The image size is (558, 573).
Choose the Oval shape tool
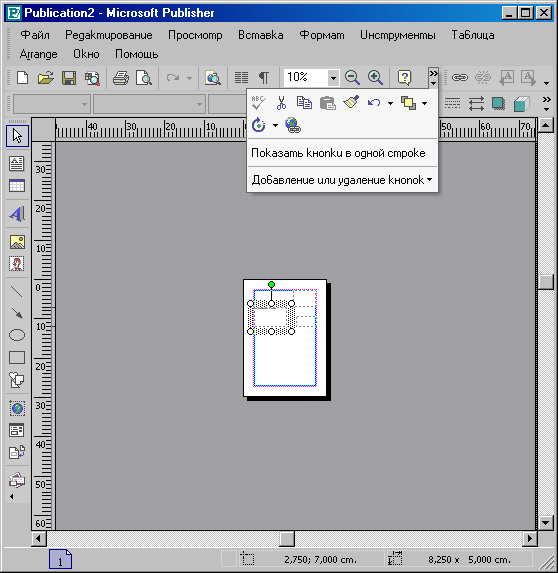pyautogui.click(x=17, y=335)
